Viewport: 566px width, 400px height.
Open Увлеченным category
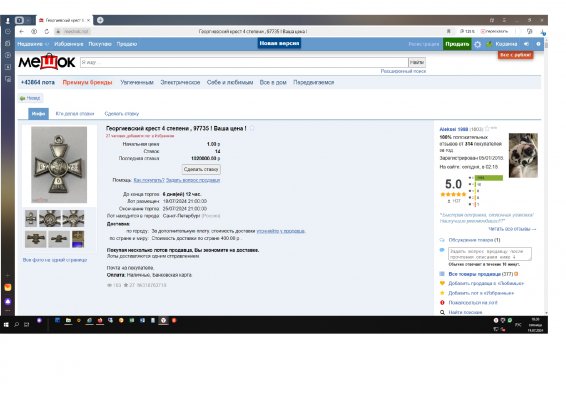click(137, 82)
